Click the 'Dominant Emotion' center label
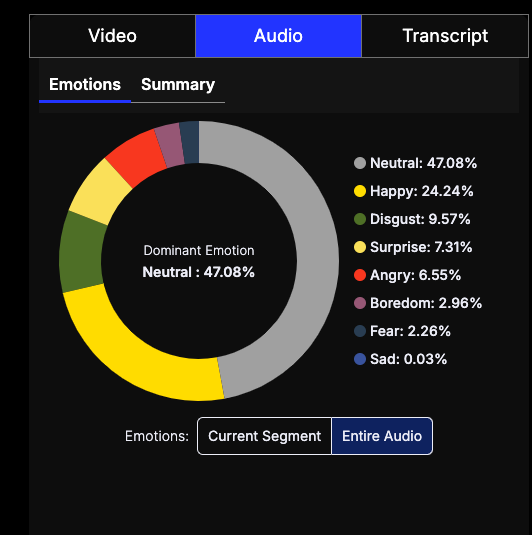 [199, 250]
